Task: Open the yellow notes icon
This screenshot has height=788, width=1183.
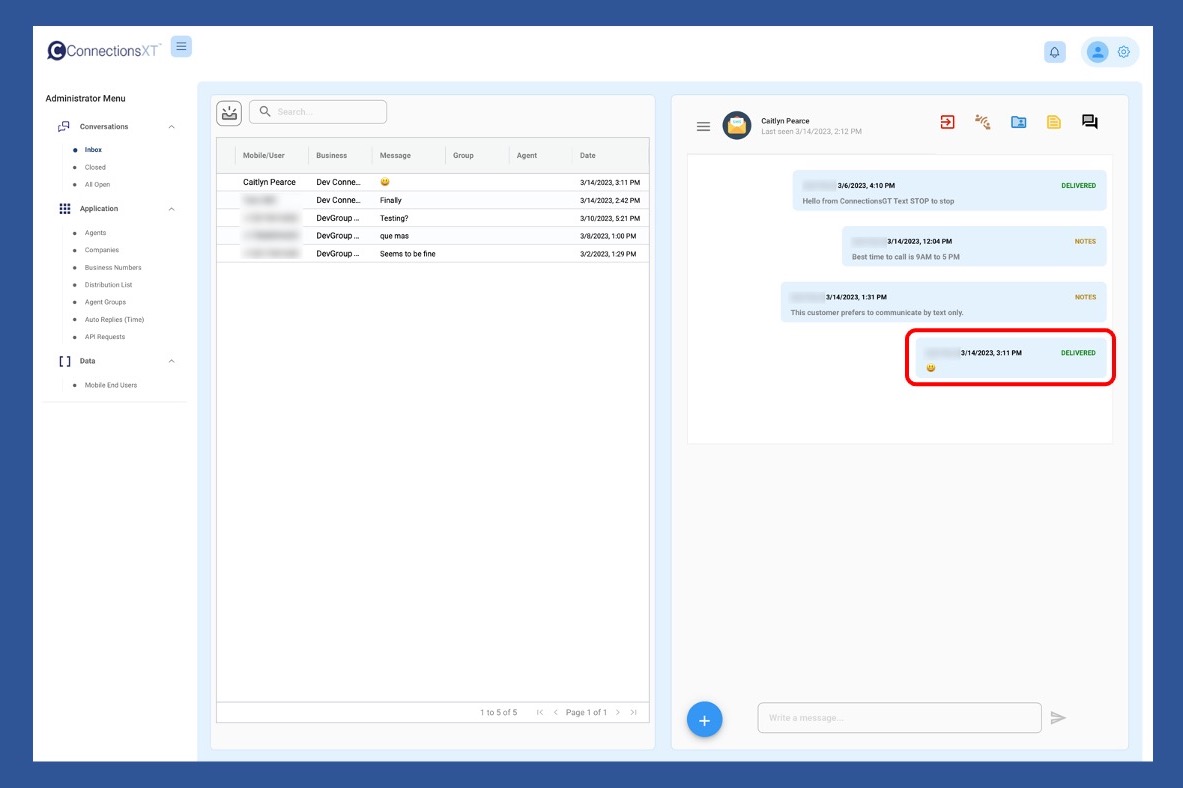Action: click(x=1053, y=122)
